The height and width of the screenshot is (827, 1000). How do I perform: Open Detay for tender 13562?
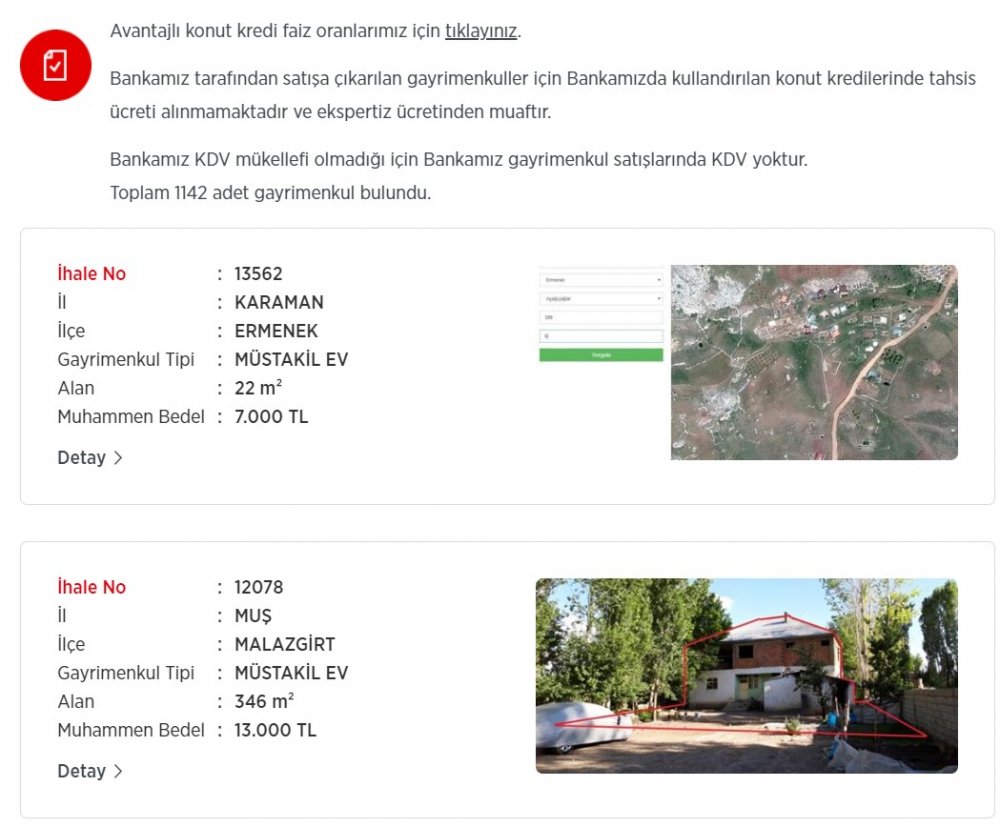click(x=82, y=458)
